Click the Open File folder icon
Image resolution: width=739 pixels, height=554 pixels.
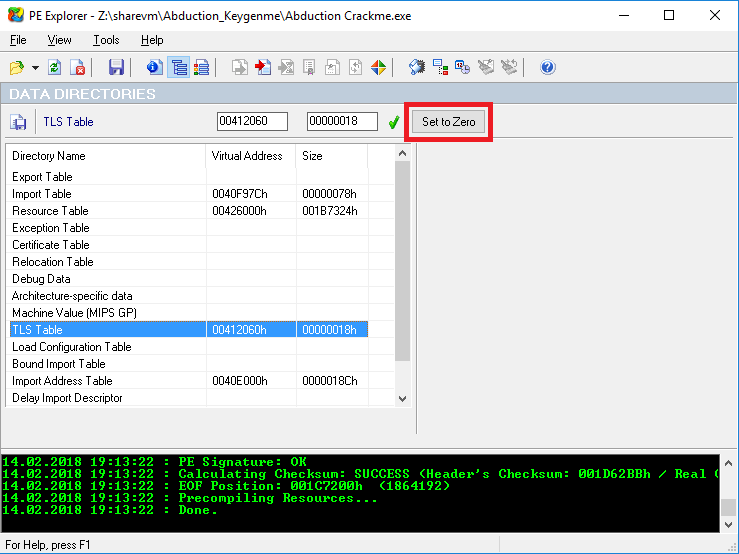point(17,67)
